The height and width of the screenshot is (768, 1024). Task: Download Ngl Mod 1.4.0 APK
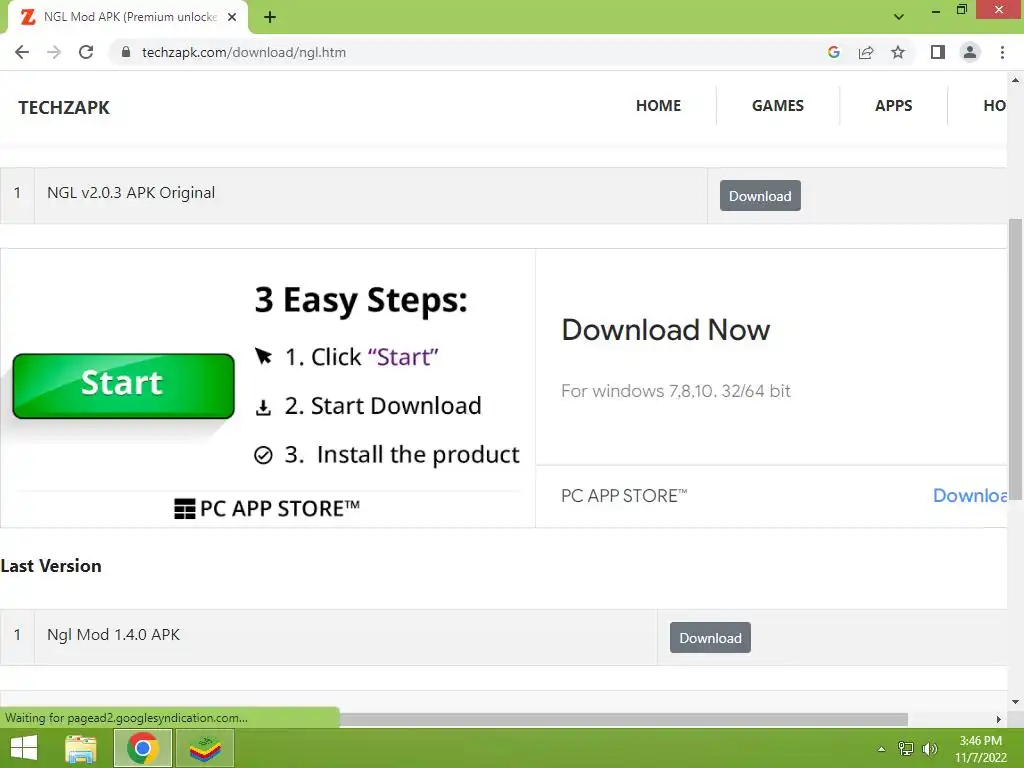(711, 637)
